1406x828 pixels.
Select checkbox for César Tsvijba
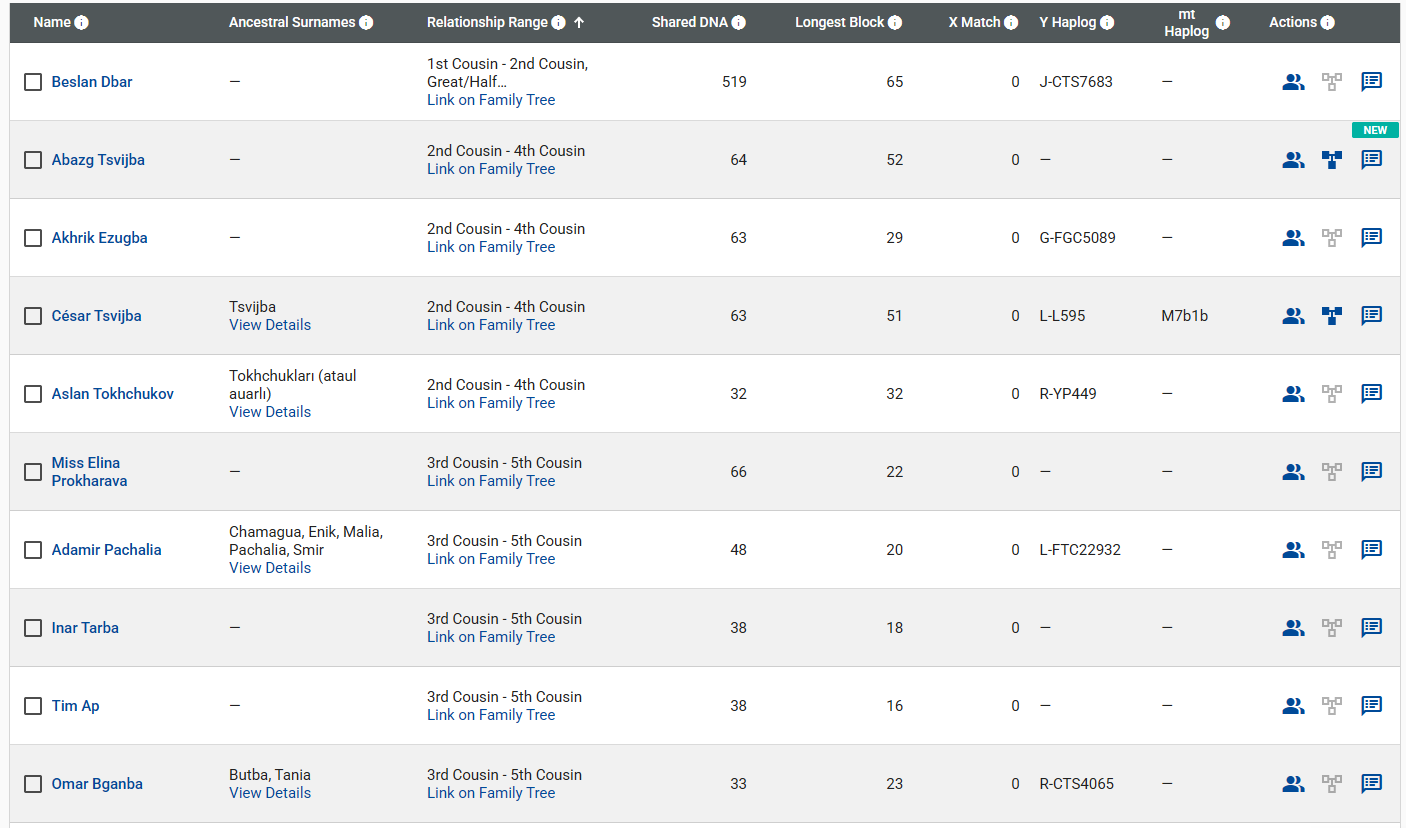coord(33,316)
